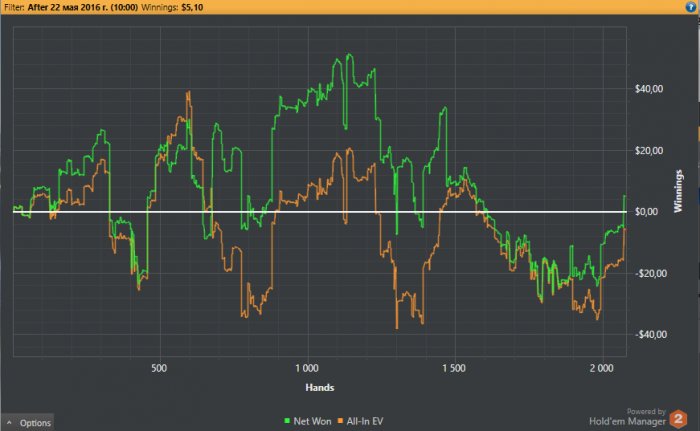Click the '$20,00' y-axis label
Viewport: 700px width, 431px height.
pos(649,151)
